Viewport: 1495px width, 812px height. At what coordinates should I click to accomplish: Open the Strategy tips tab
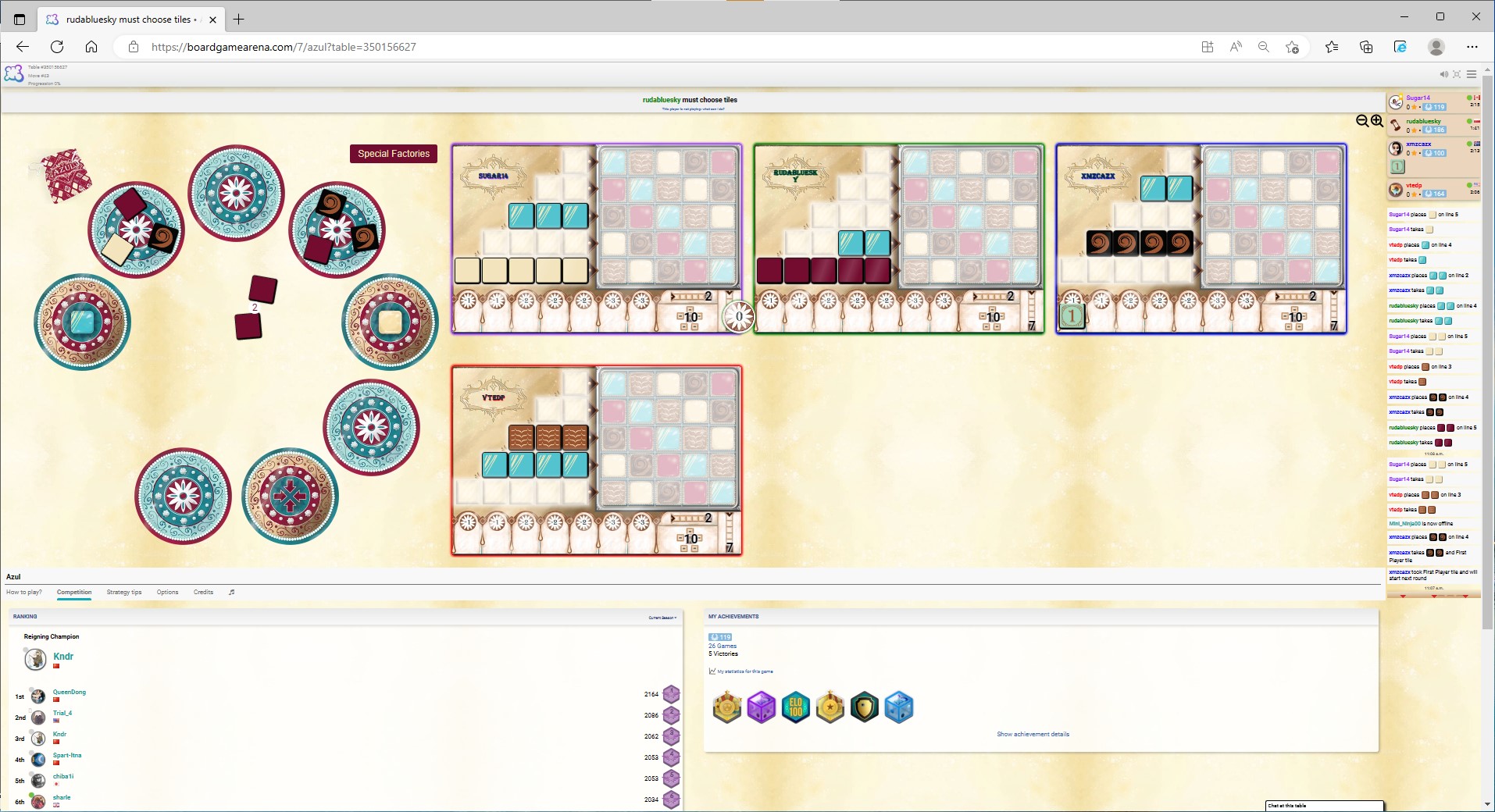(124, 592)
